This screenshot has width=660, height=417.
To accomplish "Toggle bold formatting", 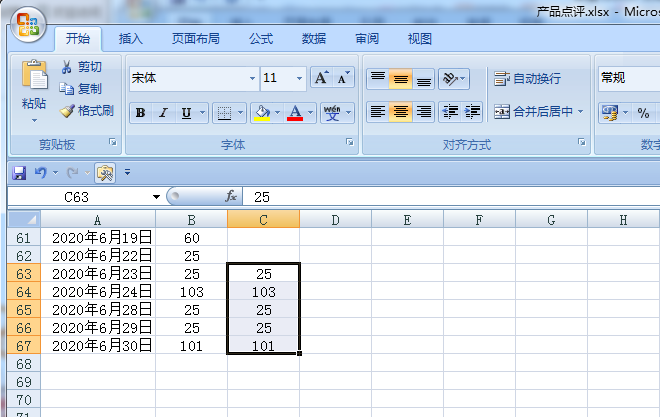I will pos(141,113).
